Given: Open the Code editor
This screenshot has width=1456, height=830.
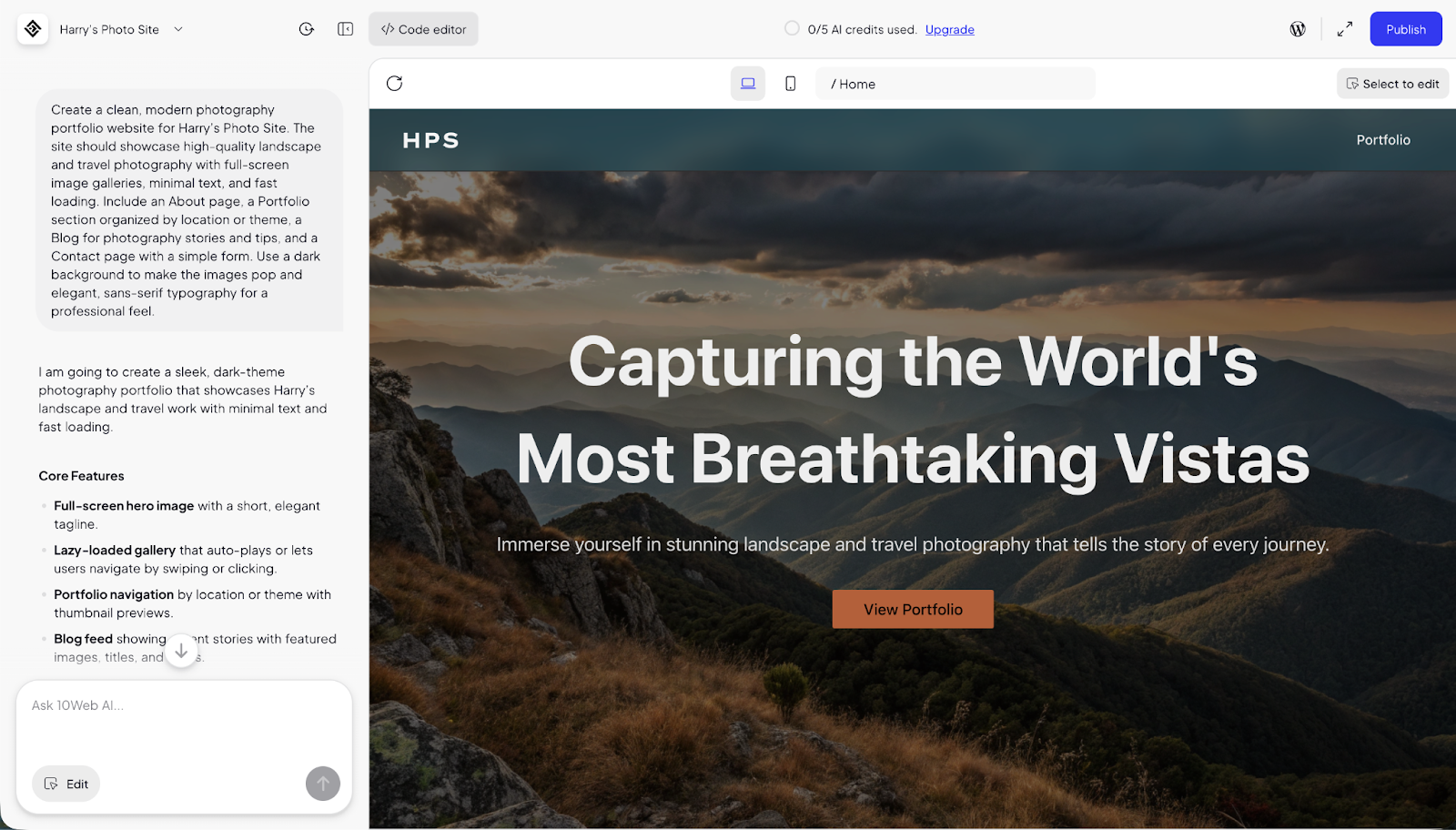Looking at the screenshot, I should (422, 28).
